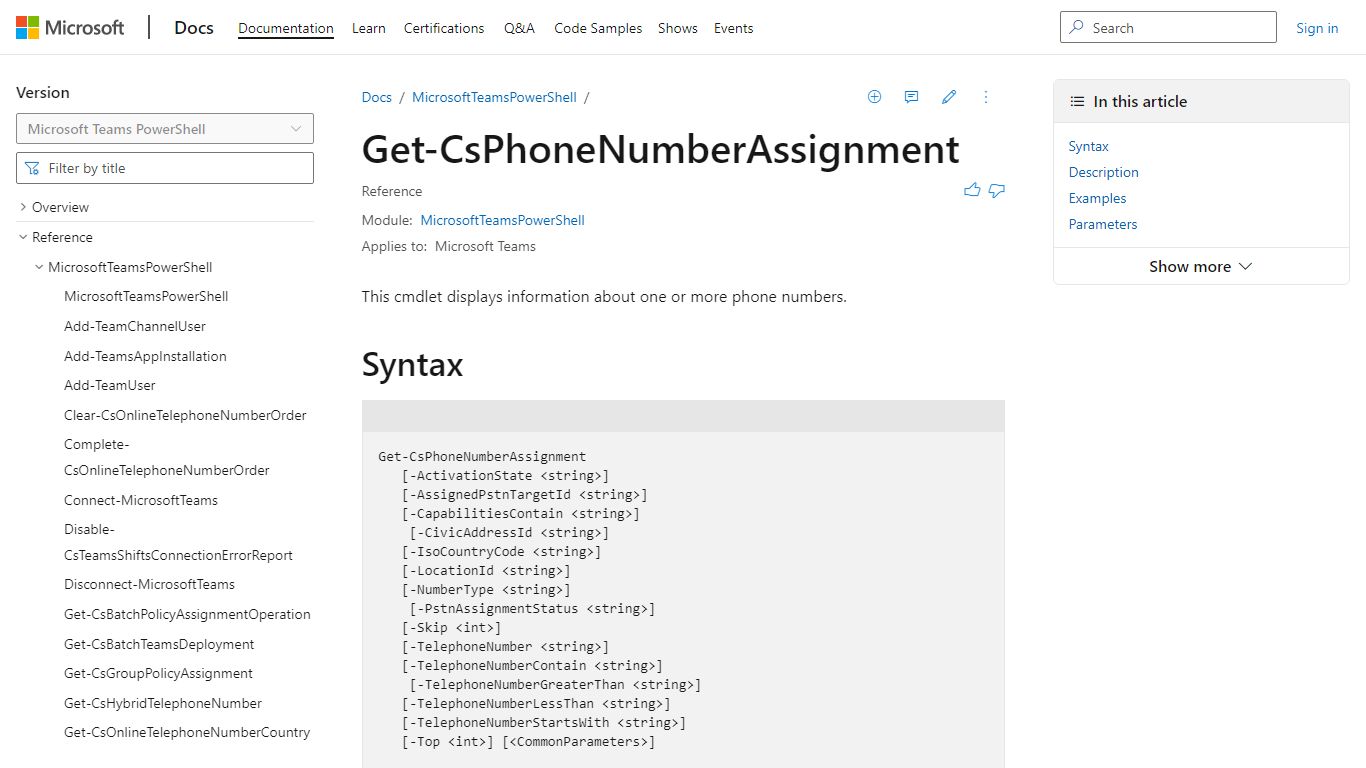Screen dimensions: 1366x768
Task: Click the Microsoft logo
Action: click(x=70, y=28)
